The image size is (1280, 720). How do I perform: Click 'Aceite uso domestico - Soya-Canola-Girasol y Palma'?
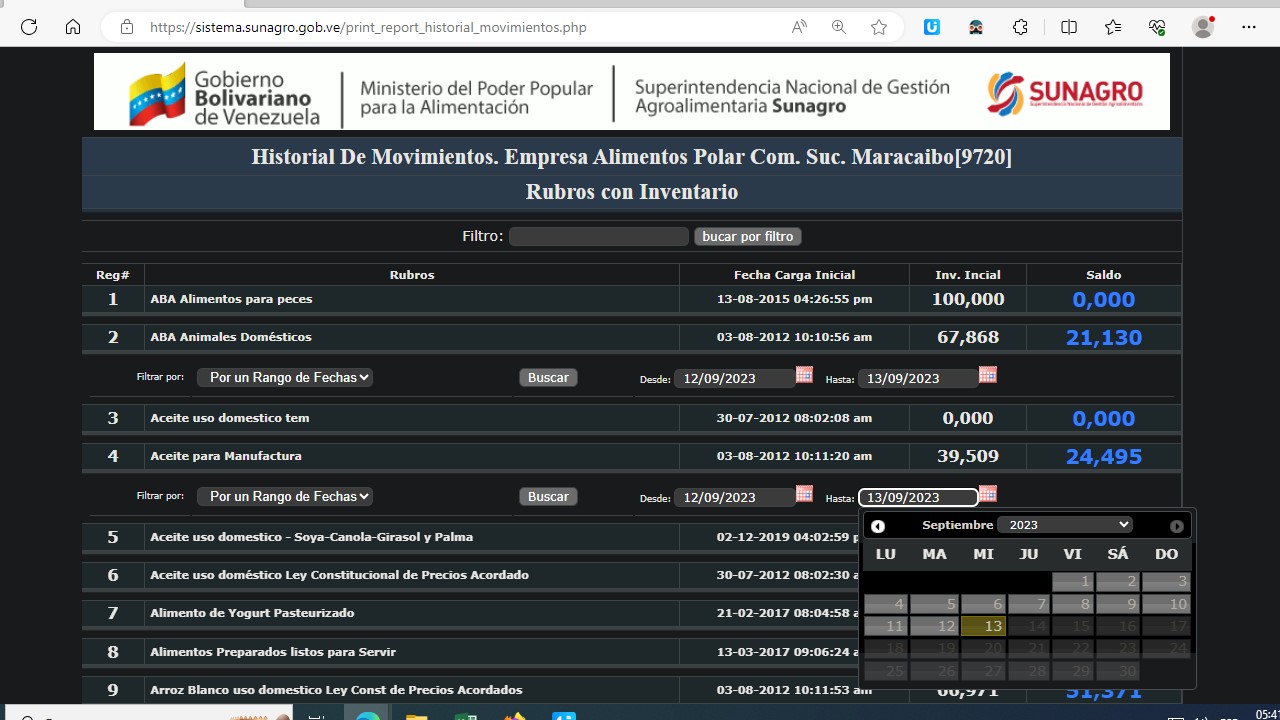pos(312,537)
